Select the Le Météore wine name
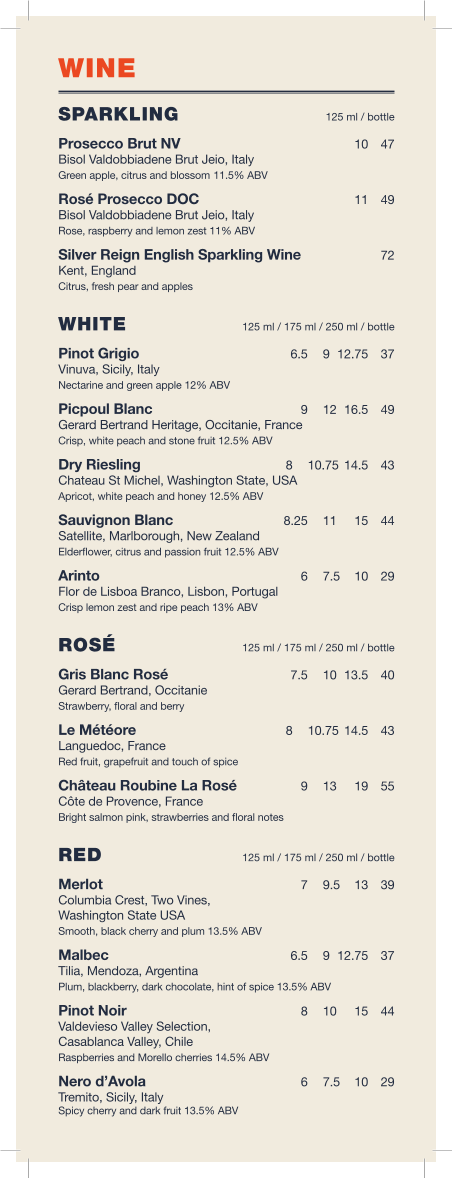This screenshot has width=452, height=1178. pyautogui.click(x=98, y=729)
